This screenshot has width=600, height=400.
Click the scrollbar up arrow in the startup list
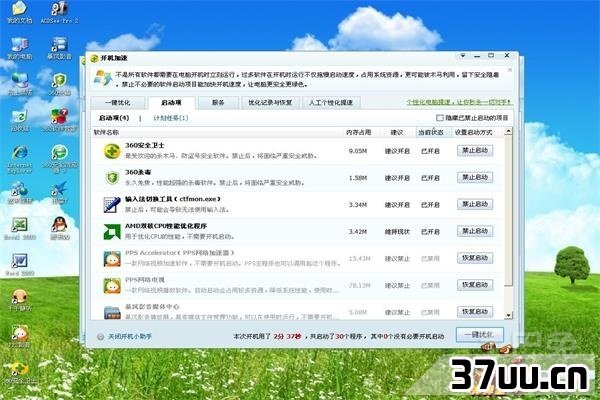click(508, 132)
